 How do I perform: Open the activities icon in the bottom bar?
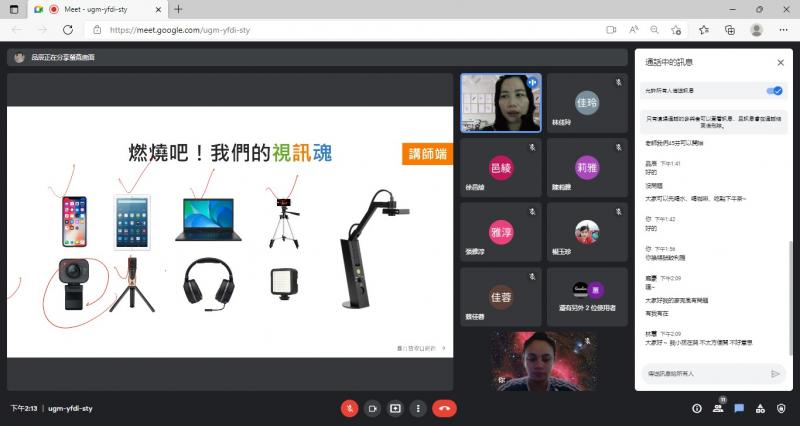point(760,409)
